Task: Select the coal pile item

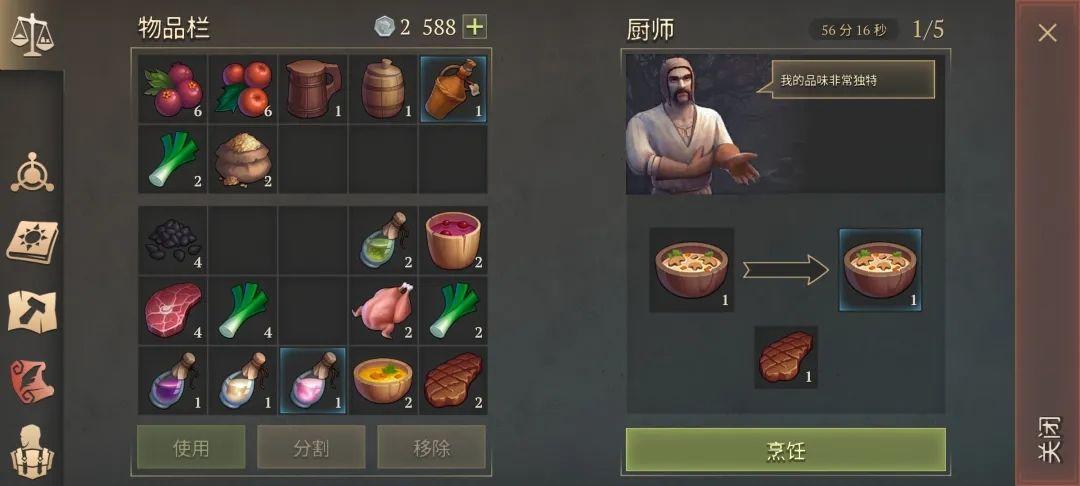Action: tap(173, 241)
